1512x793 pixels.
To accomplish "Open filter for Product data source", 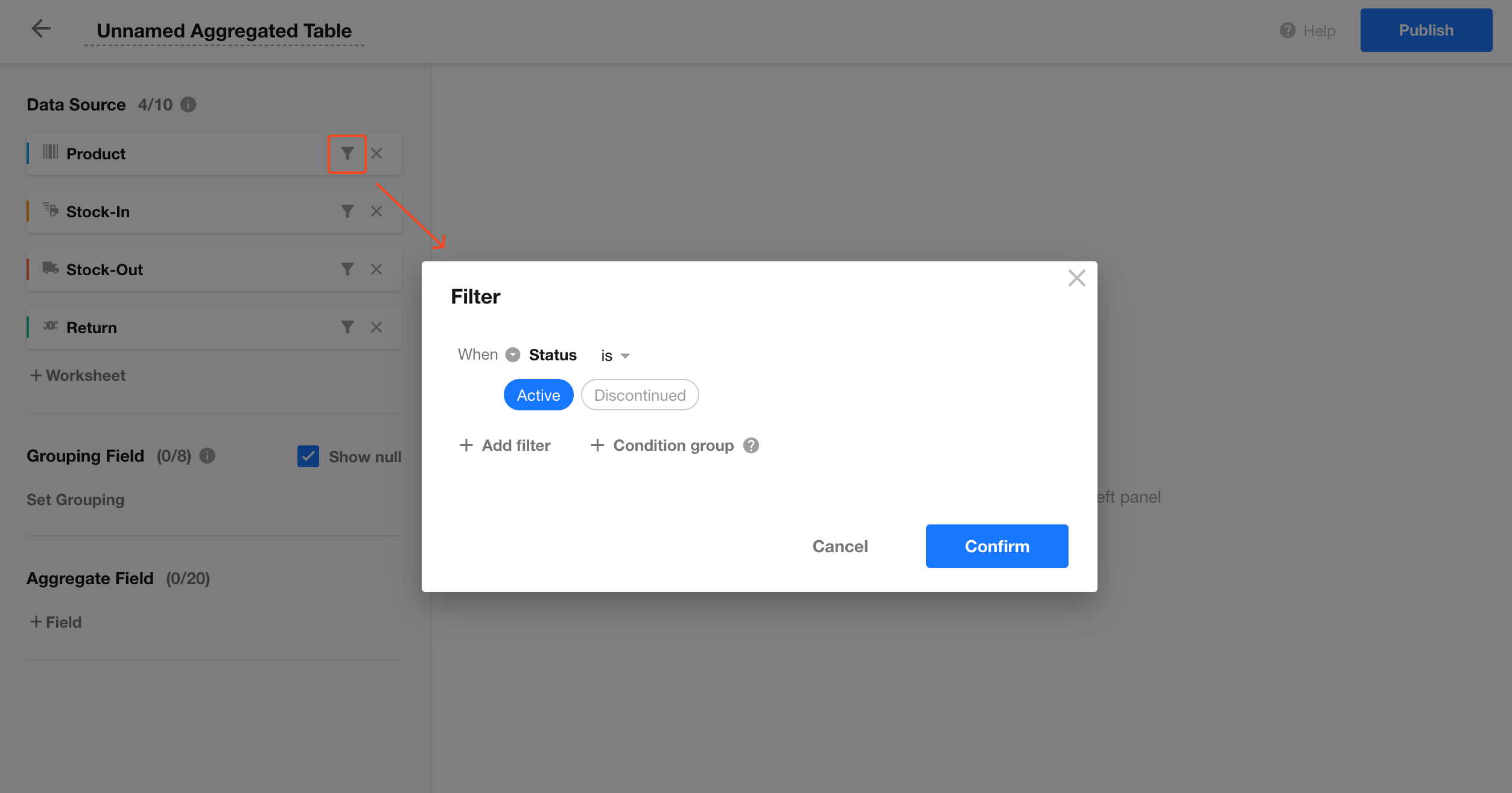I will (347, 154).
